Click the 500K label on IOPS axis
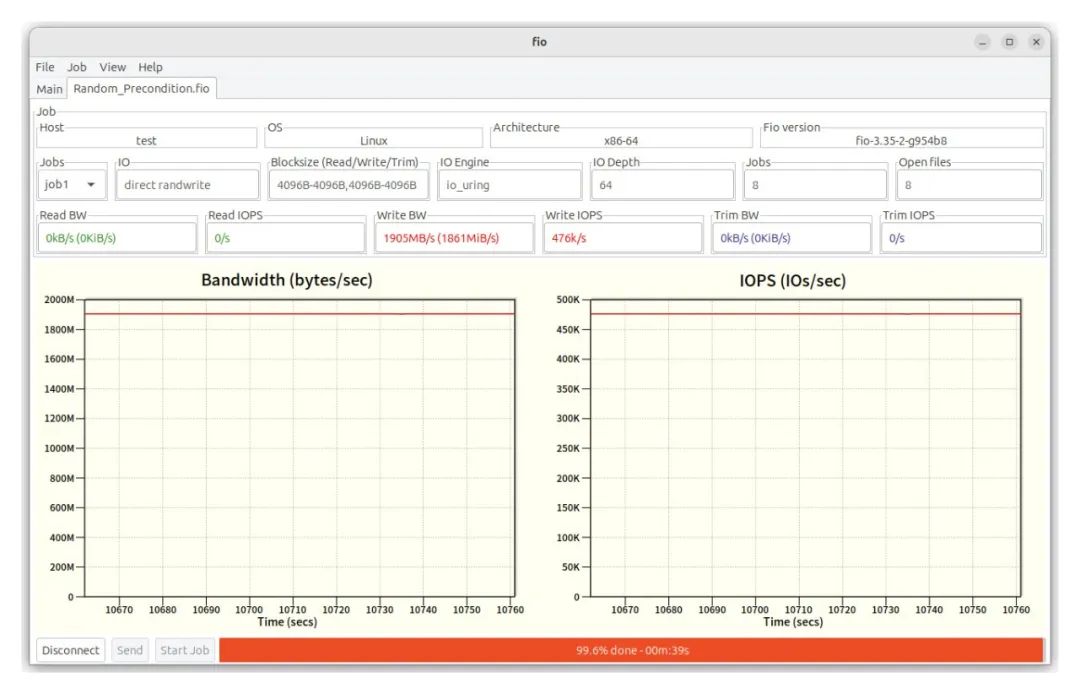 (x=568, y=299)
